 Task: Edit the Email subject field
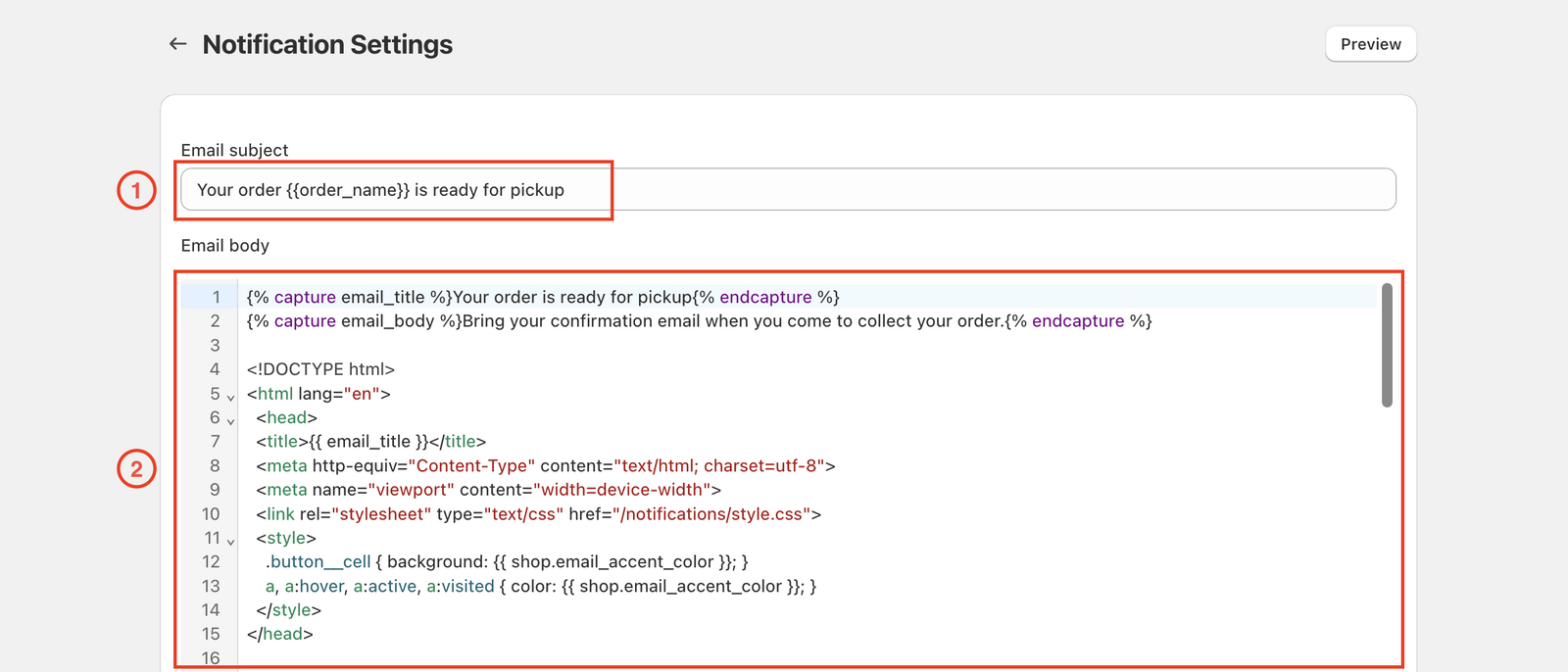788,189
